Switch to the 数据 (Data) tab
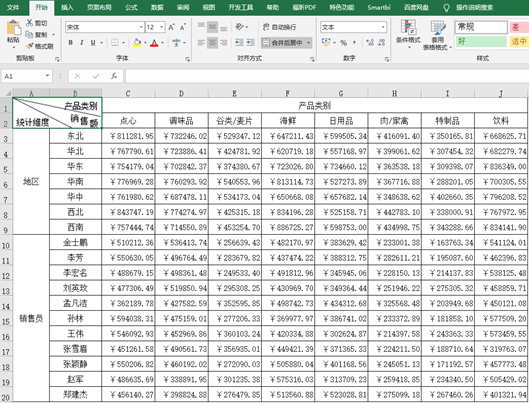The height and width of the screenshot is (403, 529). tap(157, 7)
